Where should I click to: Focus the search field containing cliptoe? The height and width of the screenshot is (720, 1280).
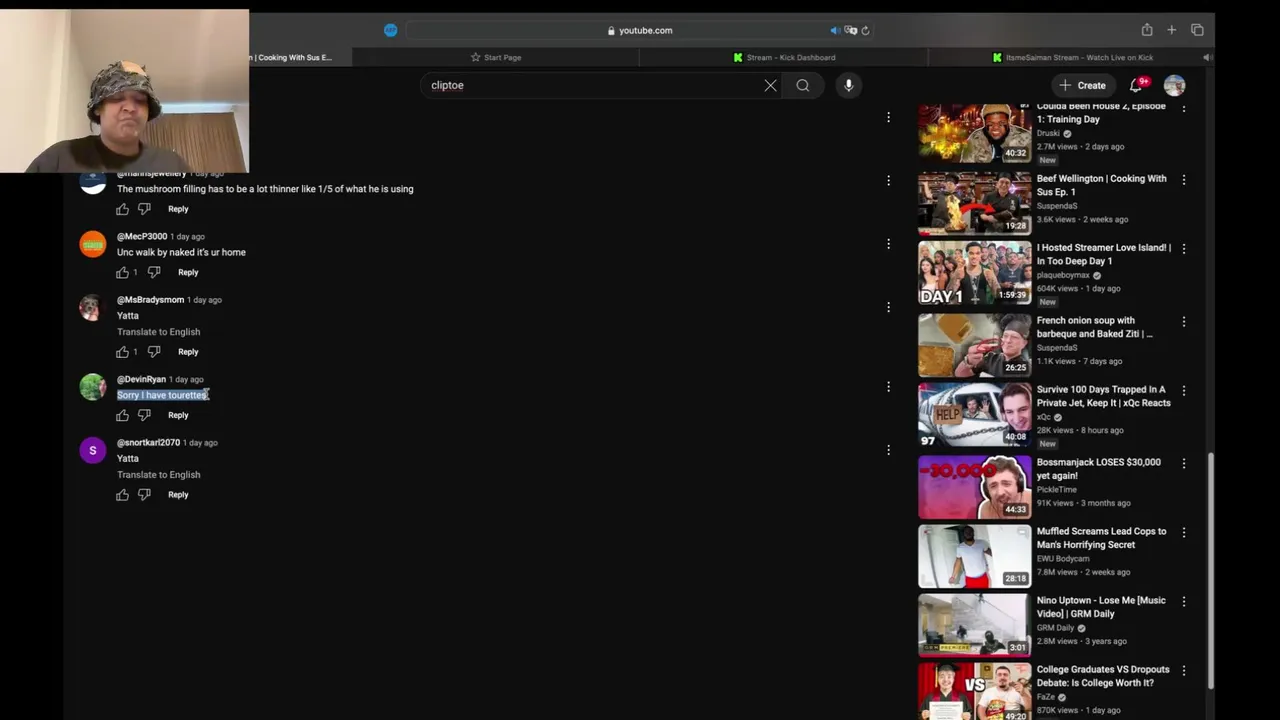point(590,85)
